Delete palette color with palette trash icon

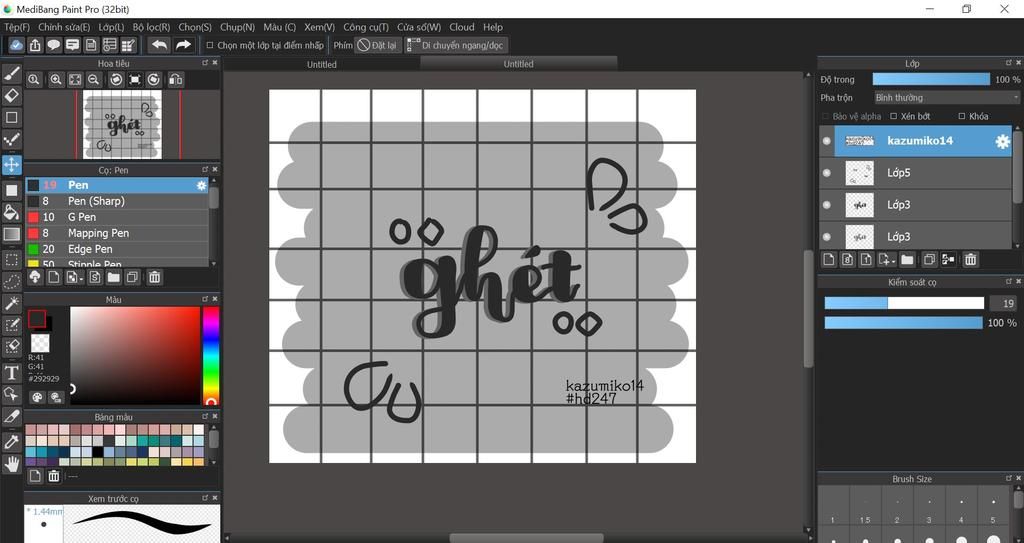[x=54, y=476]
